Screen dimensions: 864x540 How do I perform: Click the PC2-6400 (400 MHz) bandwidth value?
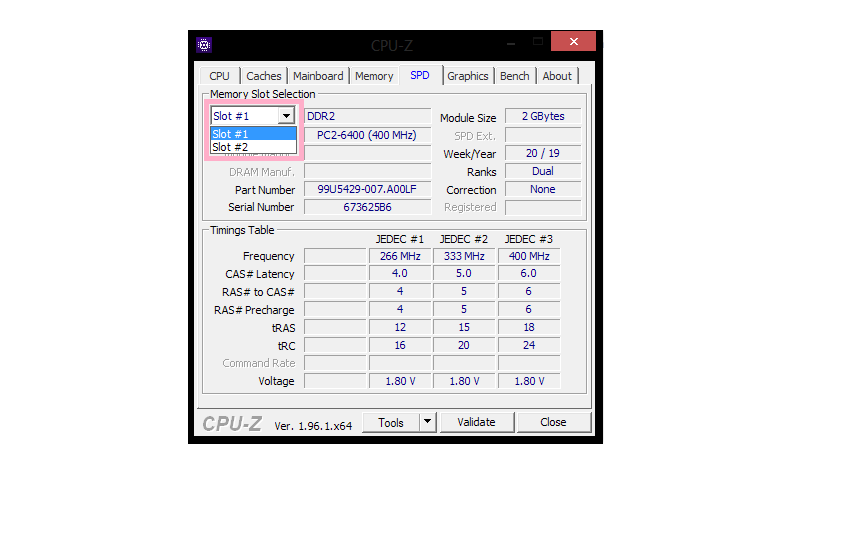point(366,135)
